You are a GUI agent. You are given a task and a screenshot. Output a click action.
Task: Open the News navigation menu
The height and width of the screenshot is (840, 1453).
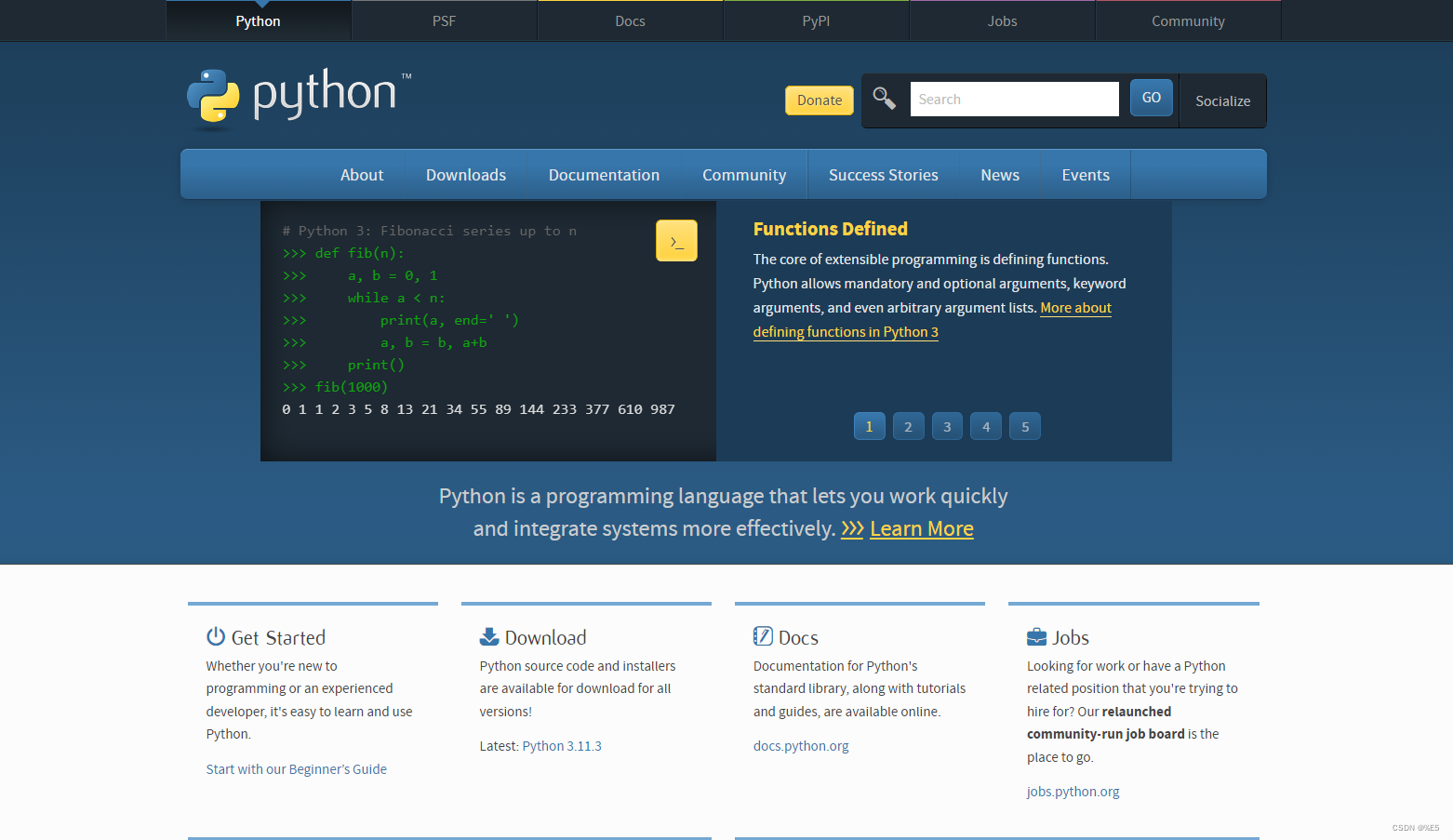click(1000, 175)
